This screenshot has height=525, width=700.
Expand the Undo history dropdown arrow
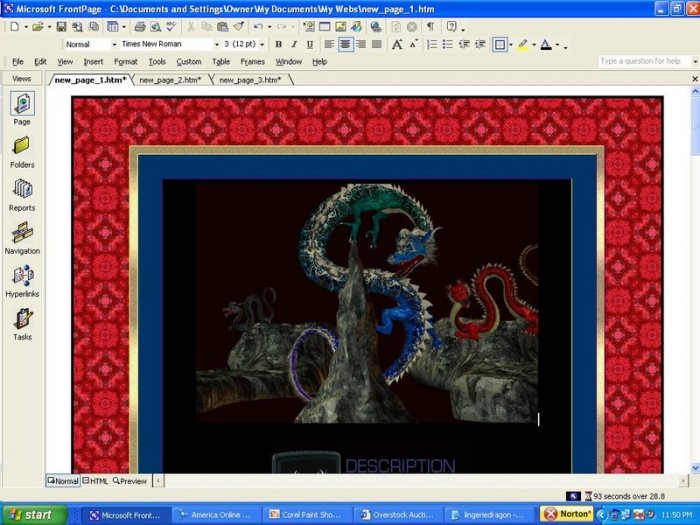(269, 27)
